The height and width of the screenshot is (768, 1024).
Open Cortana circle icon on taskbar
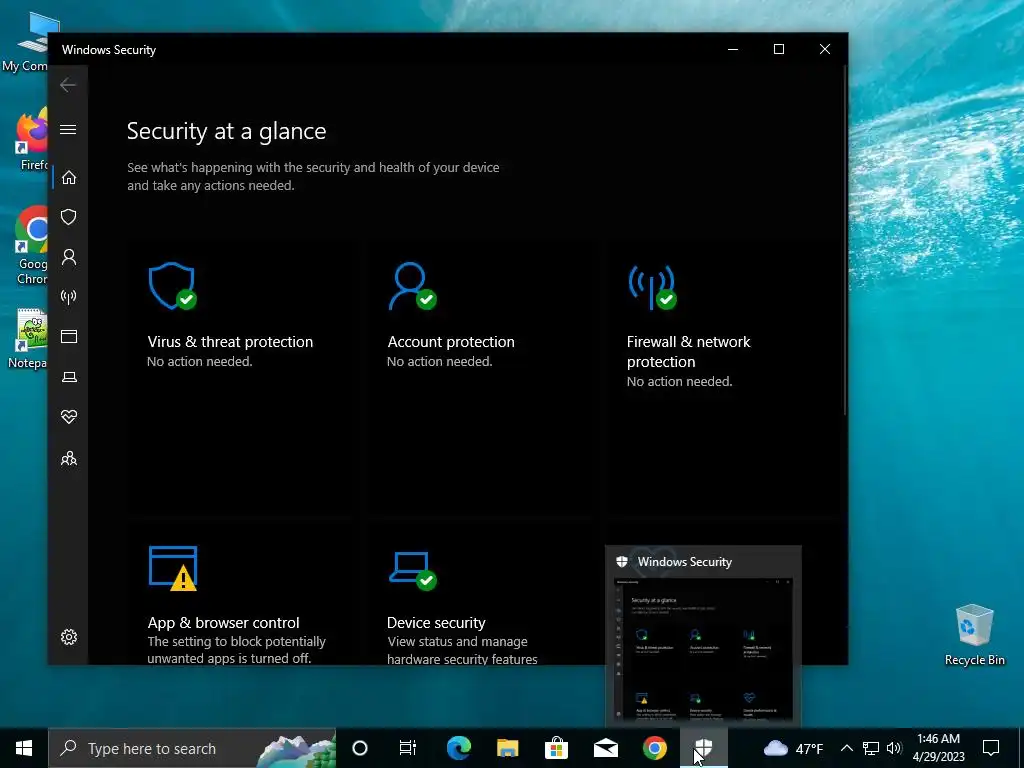360,748
